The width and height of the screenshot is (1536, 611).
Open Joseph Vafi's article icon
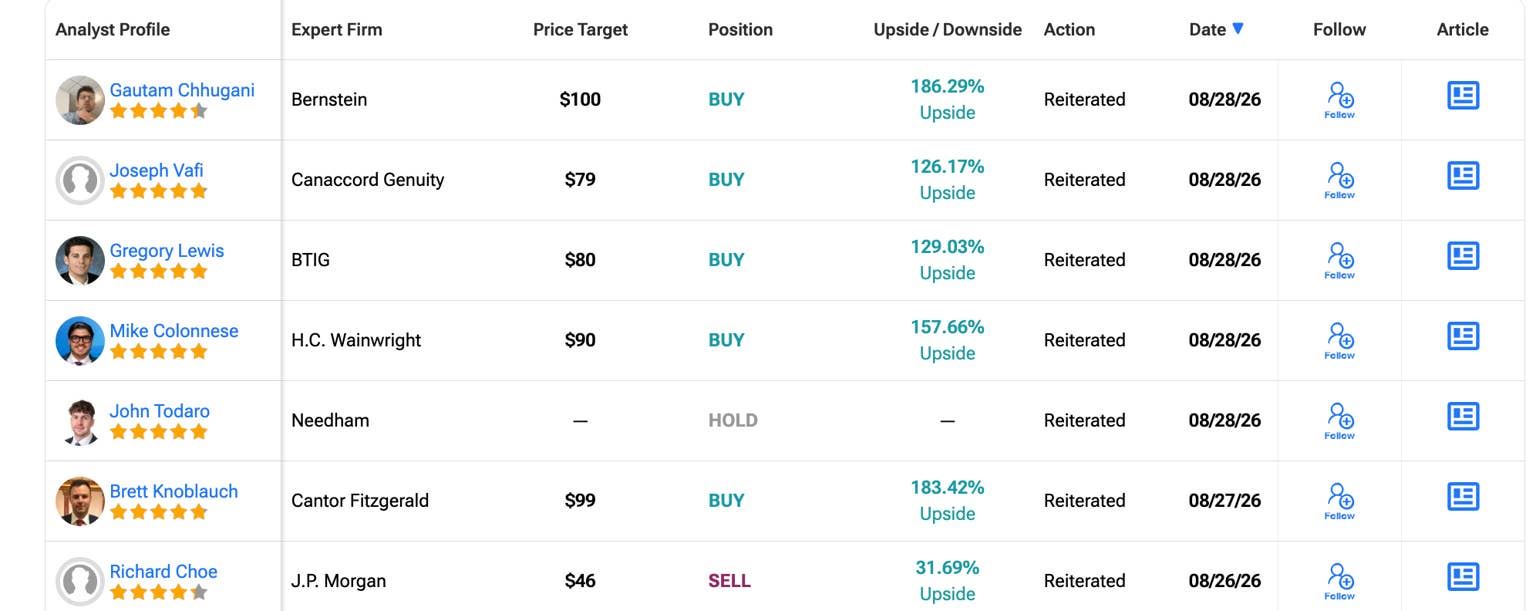[x=1463, y=176]
